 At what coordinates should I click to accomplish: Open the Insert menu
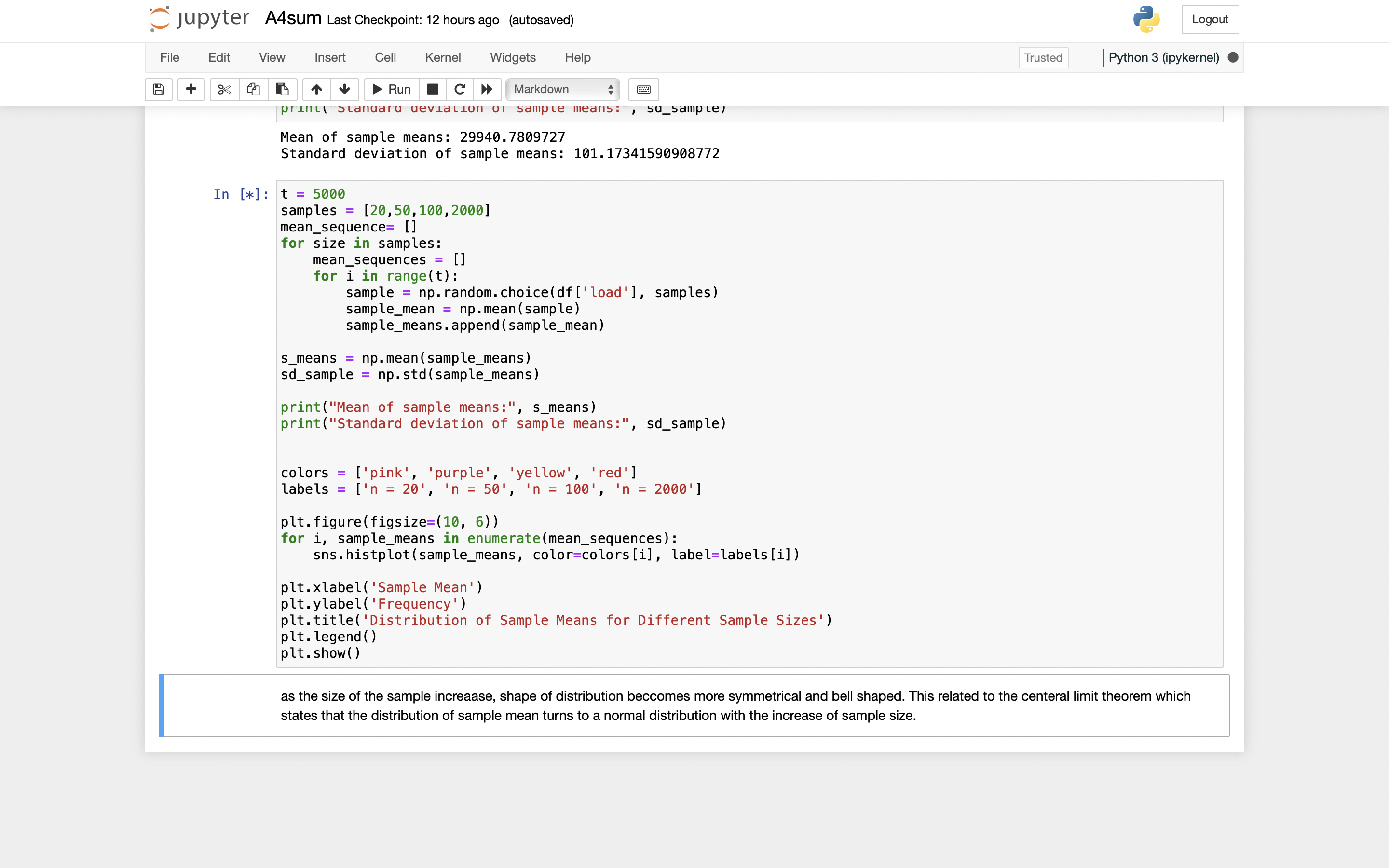(329, 57)
